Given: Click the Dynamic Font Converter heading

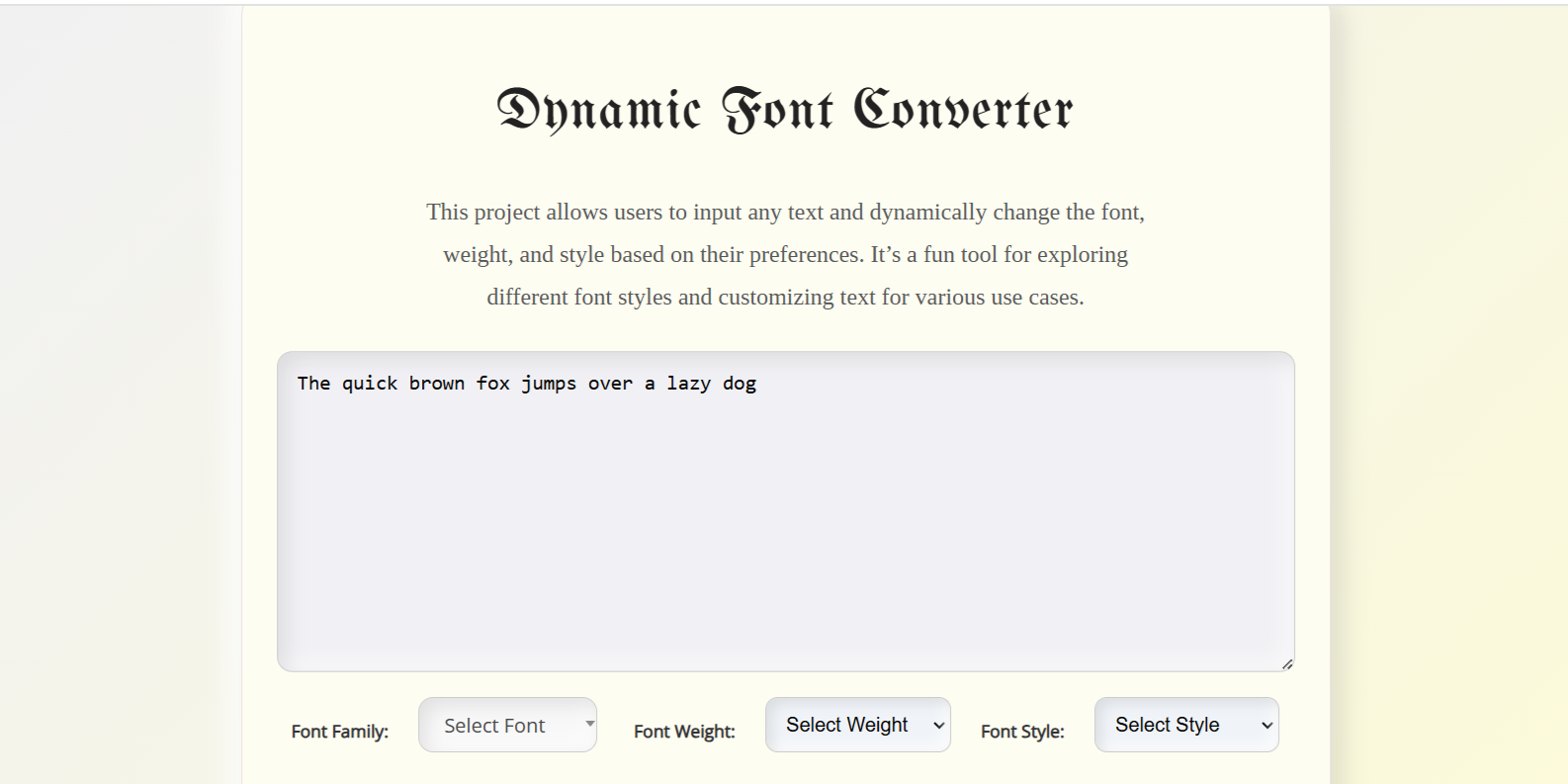Looking at the screenshot, I should coord(785,110).
